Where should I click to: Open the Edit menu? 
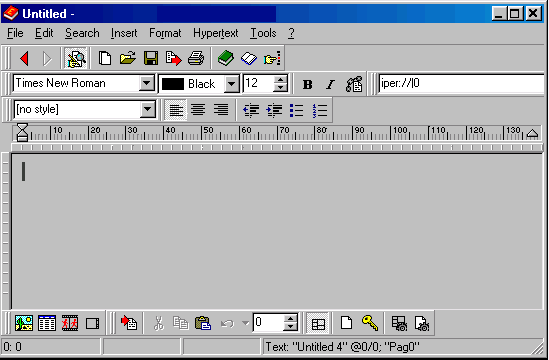click(44, 33)
